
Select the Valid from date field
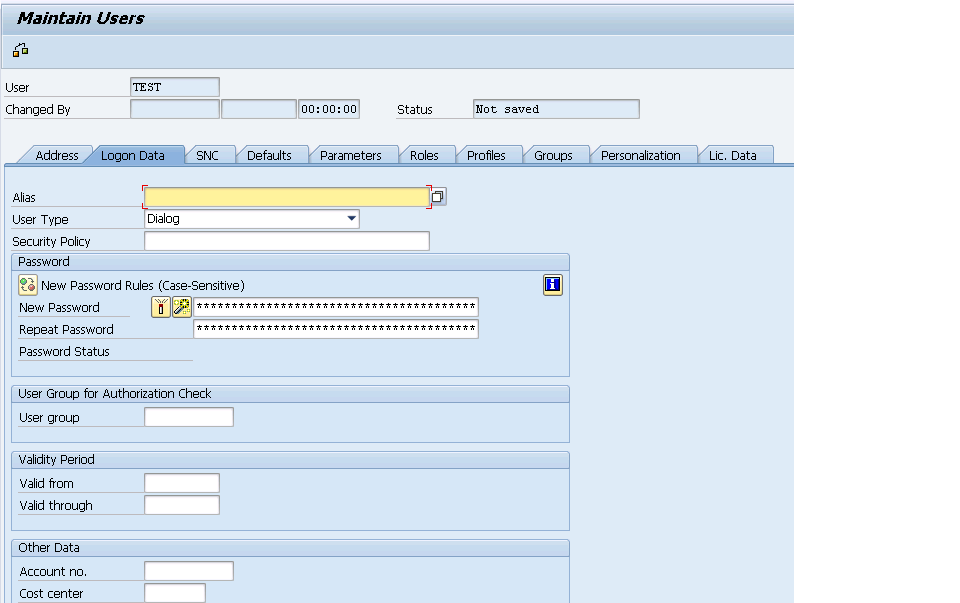pyautogui.click(x=182, y=482)
